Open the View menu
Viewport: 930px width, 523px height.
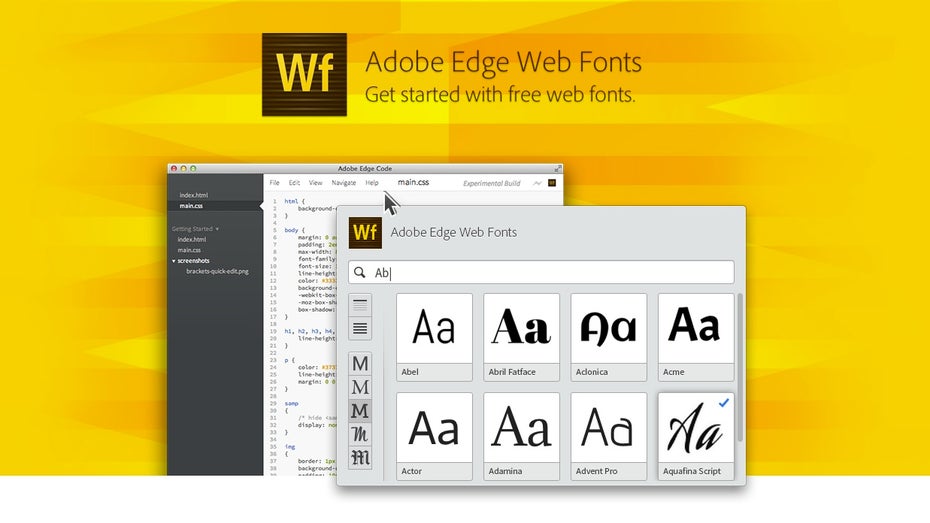[316, 183]
